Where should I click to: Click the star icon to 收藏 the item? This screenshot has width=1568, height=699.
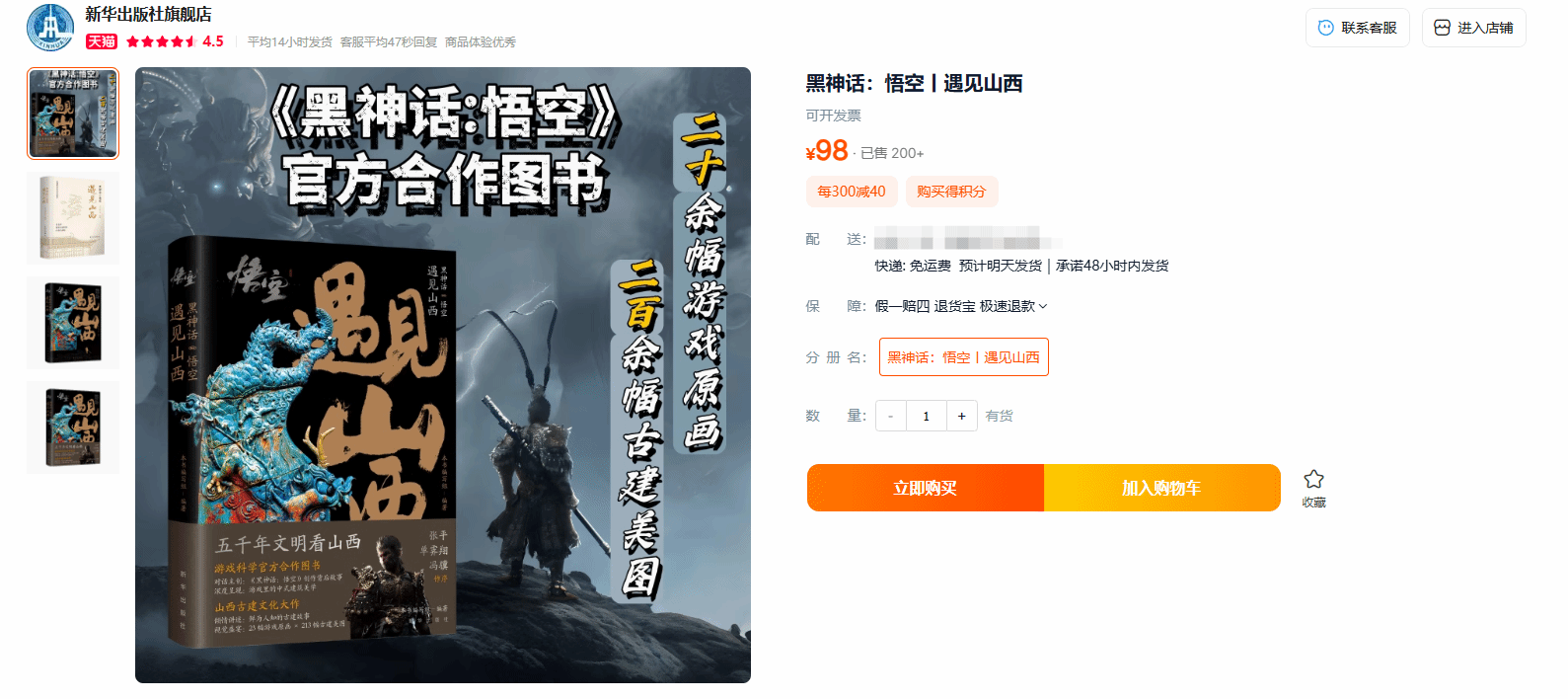click(x=1313, y=479)
